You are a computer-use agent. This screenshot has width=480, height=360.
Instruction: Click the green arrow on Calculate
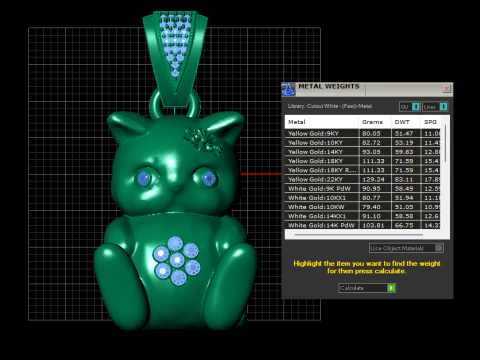pos(391,288)
